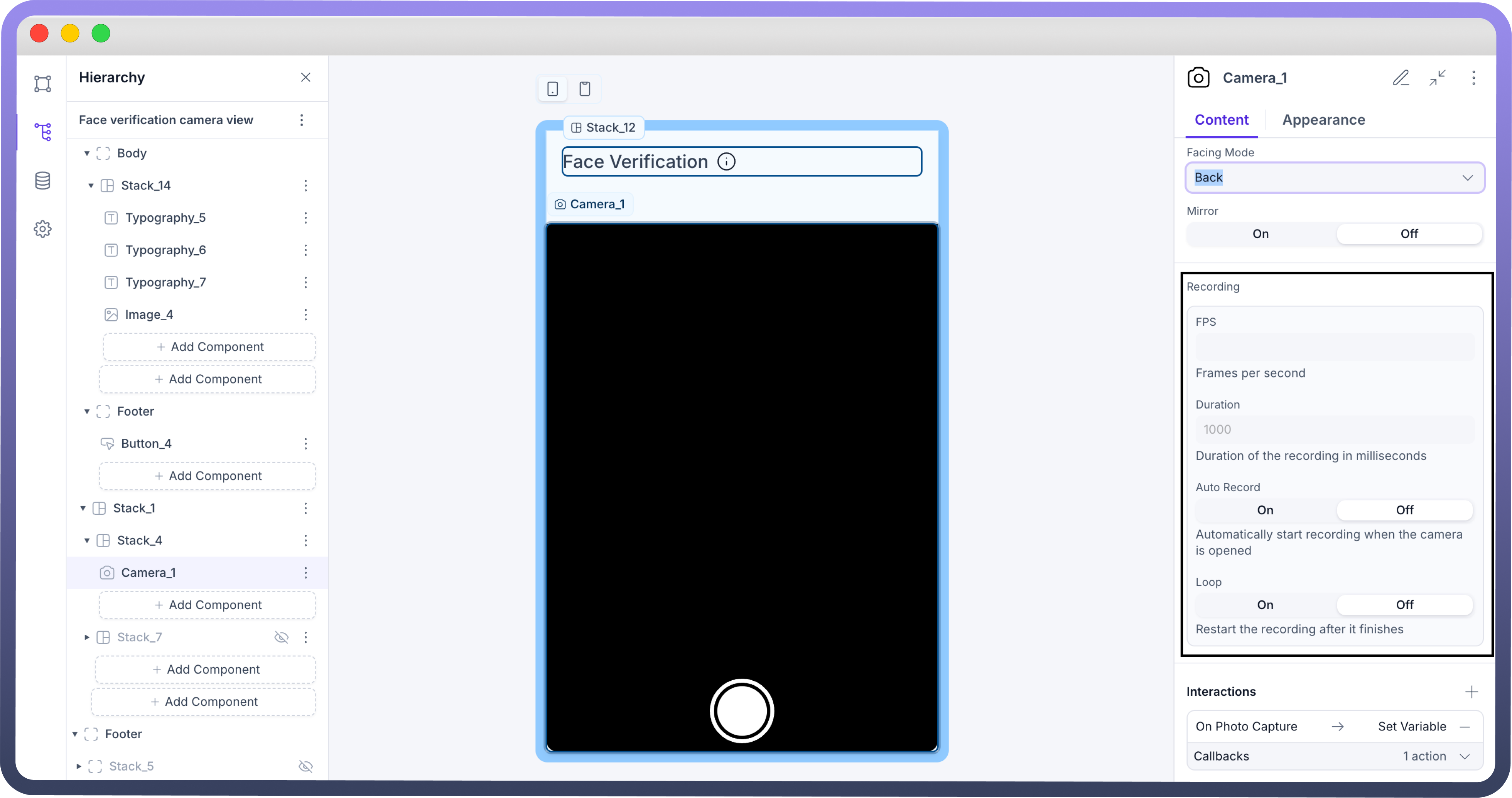Add a new interaction with plus icon
Viewport: 1512px width, 798px height.
tap(1471, 692)
